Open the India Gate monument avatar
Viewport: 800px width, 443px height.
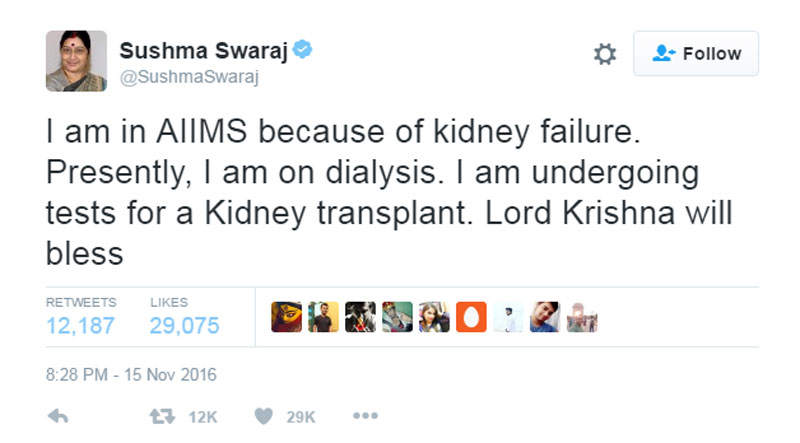(582, 317)
